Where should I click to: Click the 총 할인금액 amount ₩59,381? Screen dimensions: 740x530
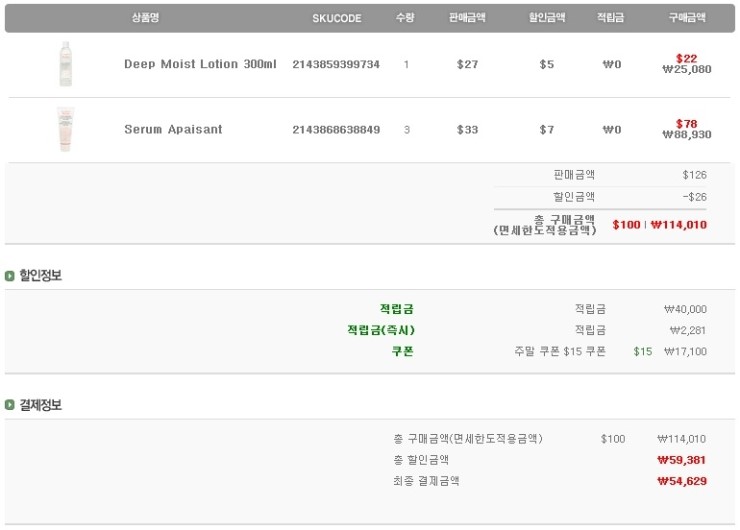pyautogui.click(x=682, y=460)
